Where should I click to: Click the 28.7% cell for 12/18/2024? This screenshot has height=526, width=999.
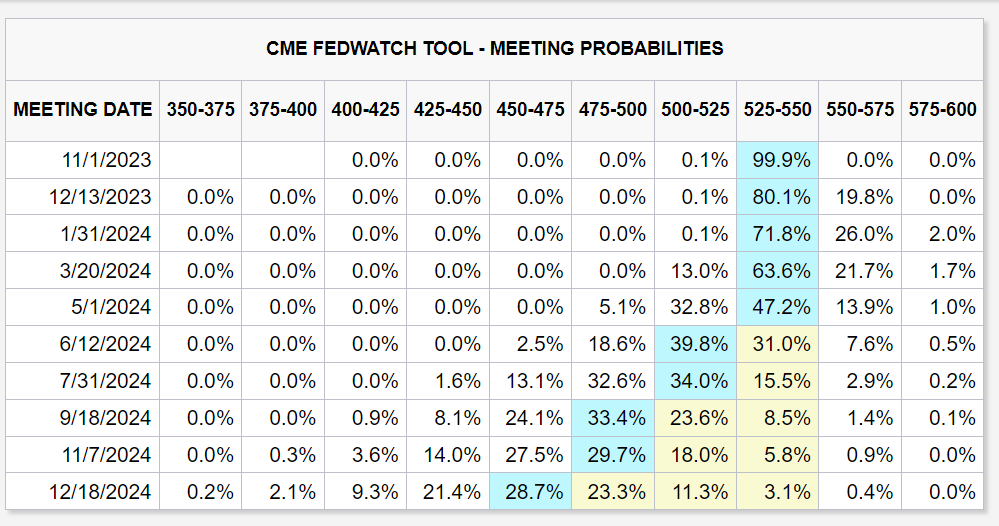coord(531,492)
